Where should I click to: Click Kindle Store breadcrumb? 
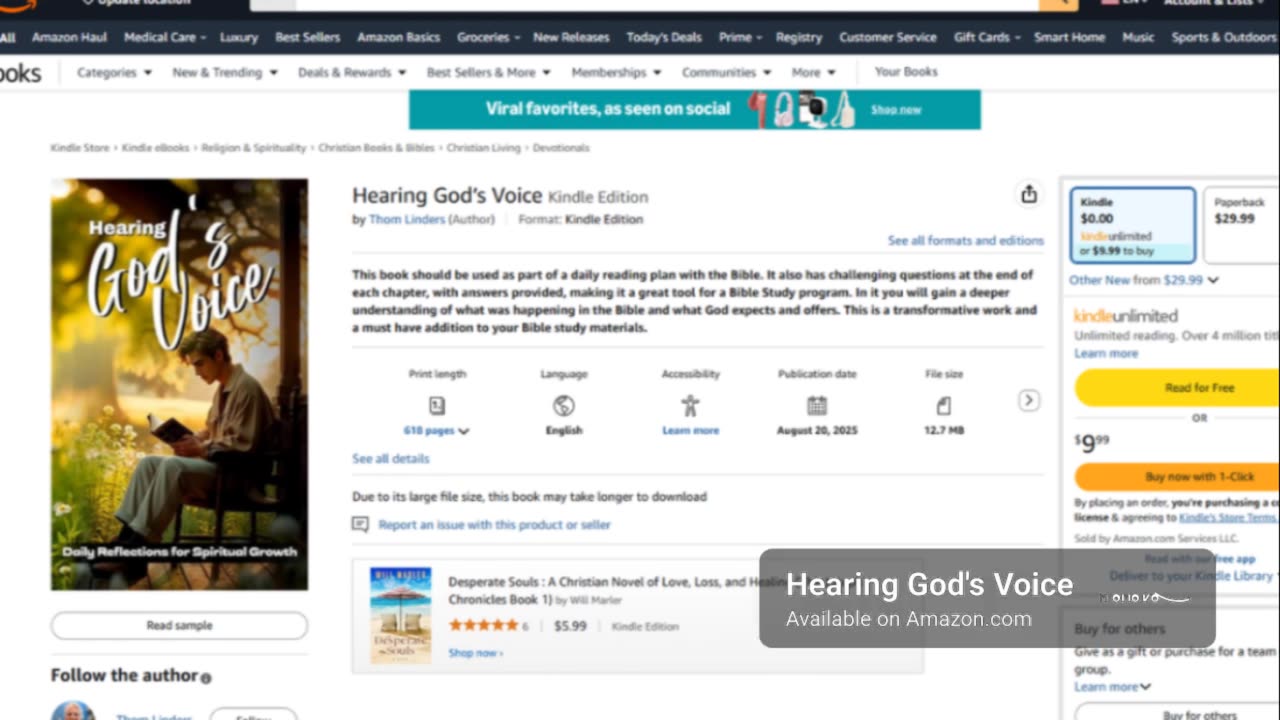80,148
